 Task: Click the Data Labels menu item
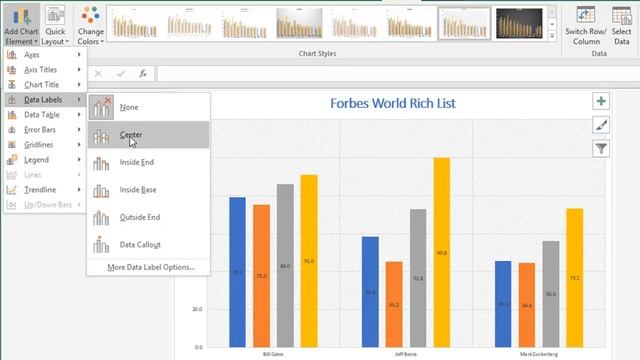tap(44, 100)
